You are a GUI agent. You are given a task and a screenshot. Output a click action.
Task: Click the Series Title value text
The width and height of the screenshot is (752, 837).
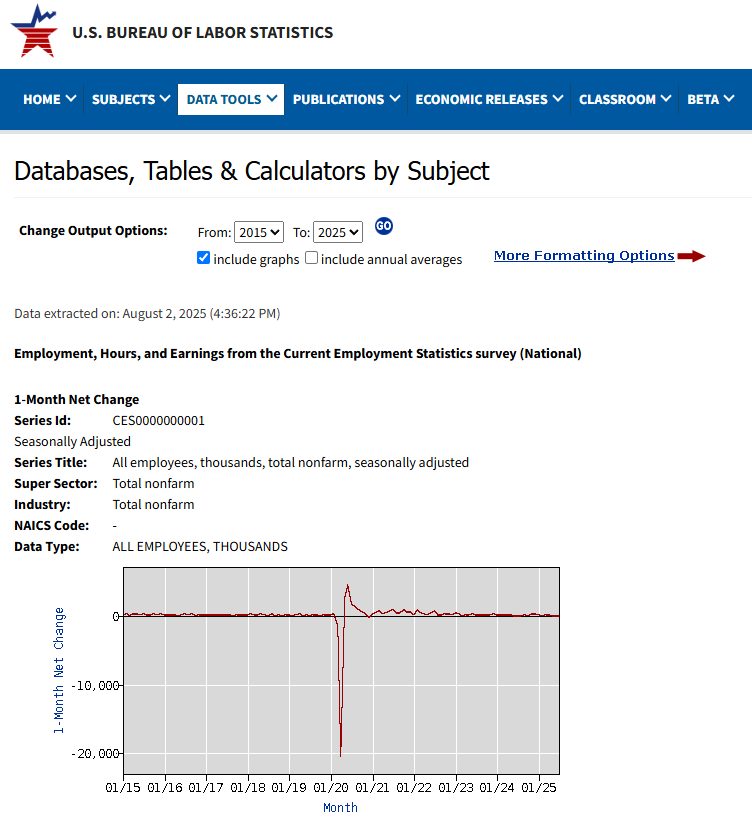290,462
